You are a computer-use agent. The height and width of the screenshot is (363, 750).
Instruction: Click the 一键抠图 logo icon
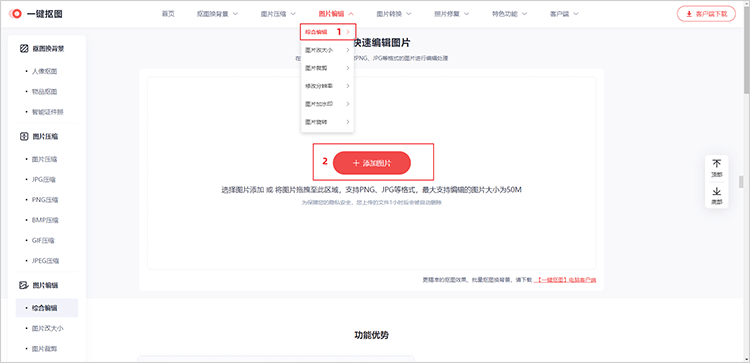click(x=16, y=14)
